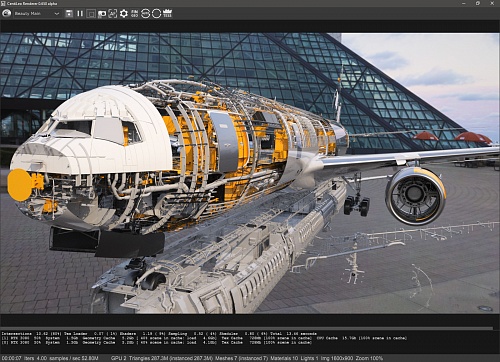
Task: Click the circular arrows reset icon
Action: [x=145, y=14]
